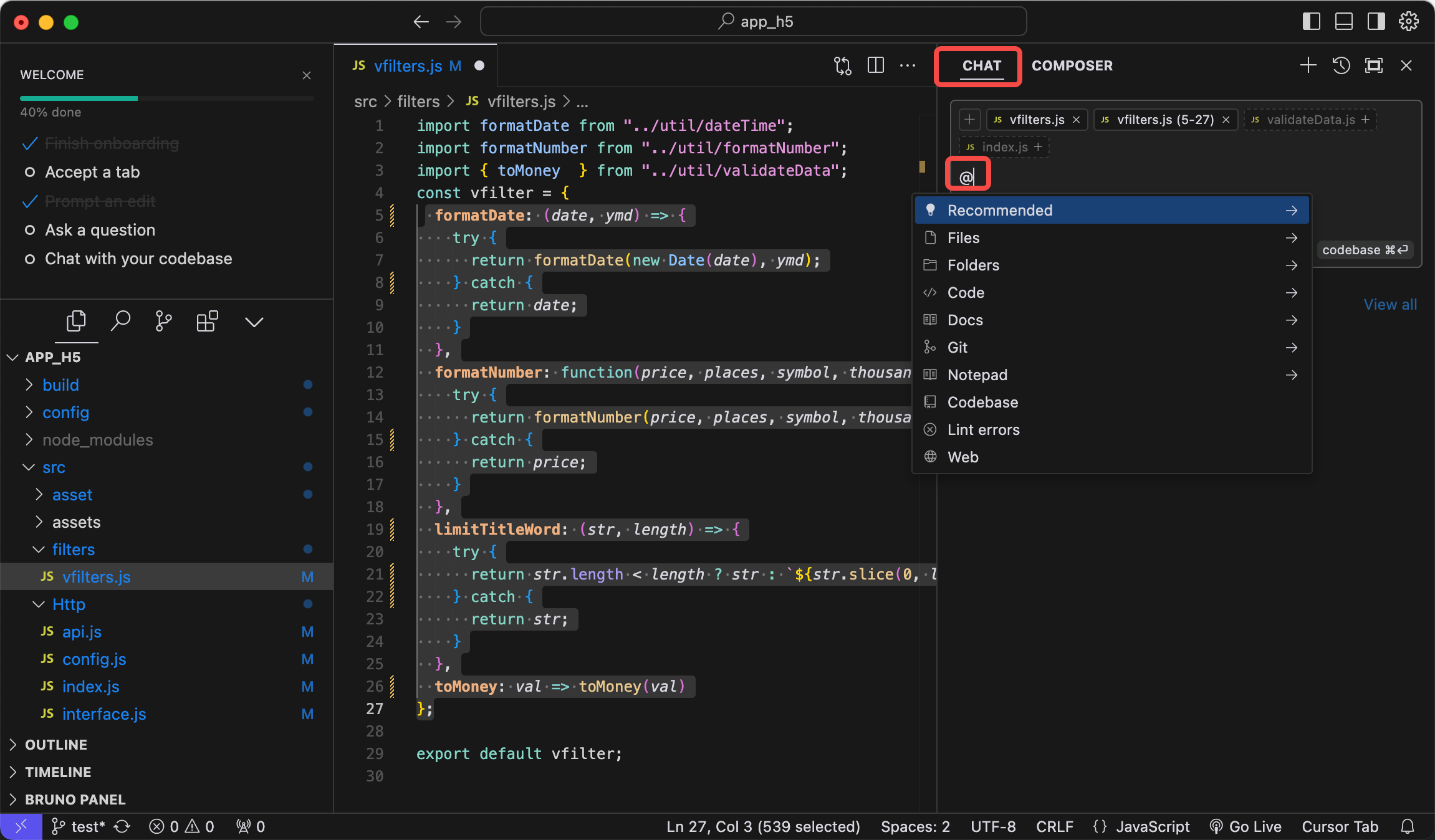This screenshot has width=1435, height=840.
Task: Close the Welcome onboarding panel
Action: click(x=307, y=75)
